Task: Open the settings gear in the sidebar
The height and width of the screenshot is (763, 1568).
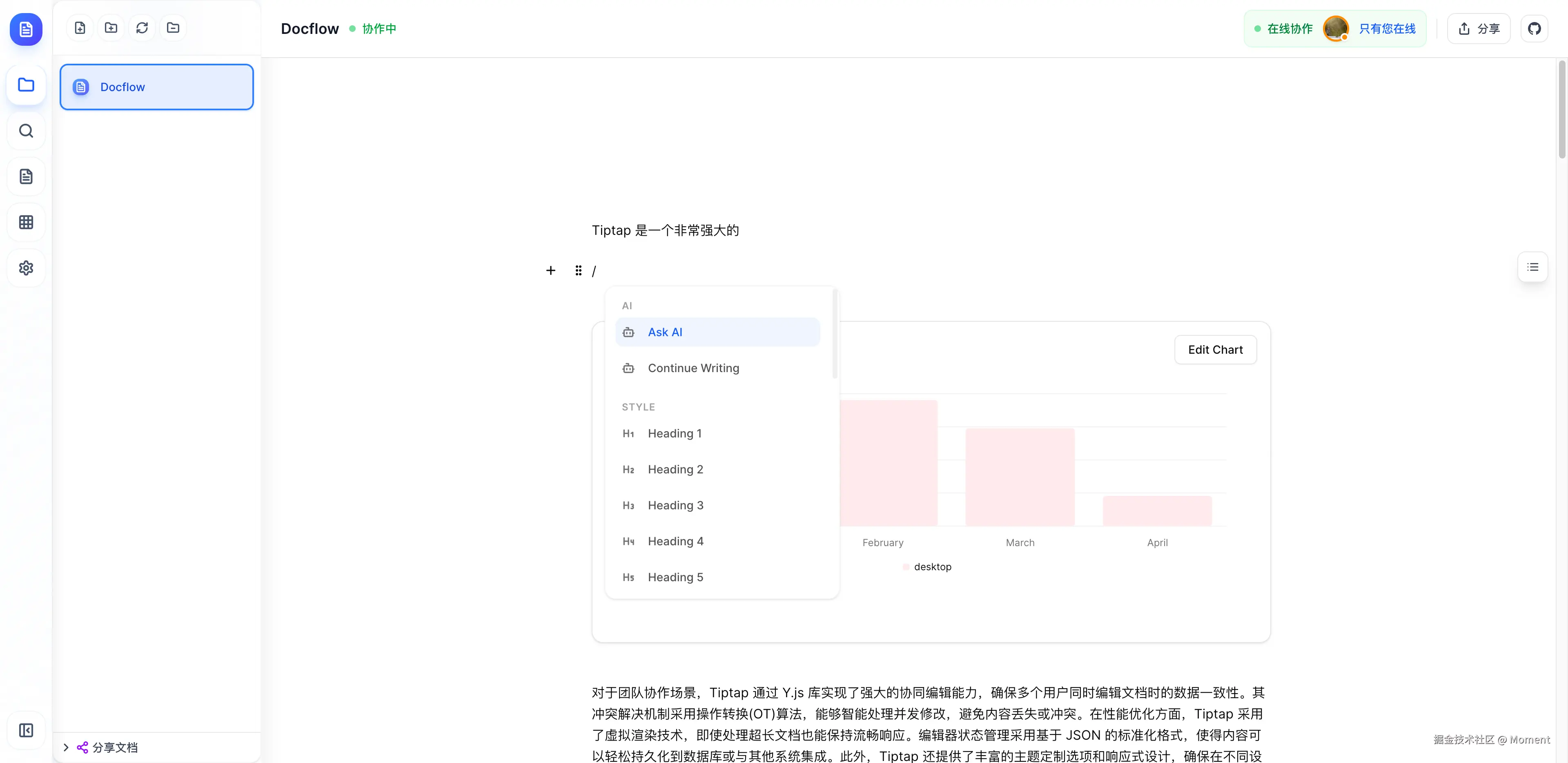Action: click(x=26, y=268)
